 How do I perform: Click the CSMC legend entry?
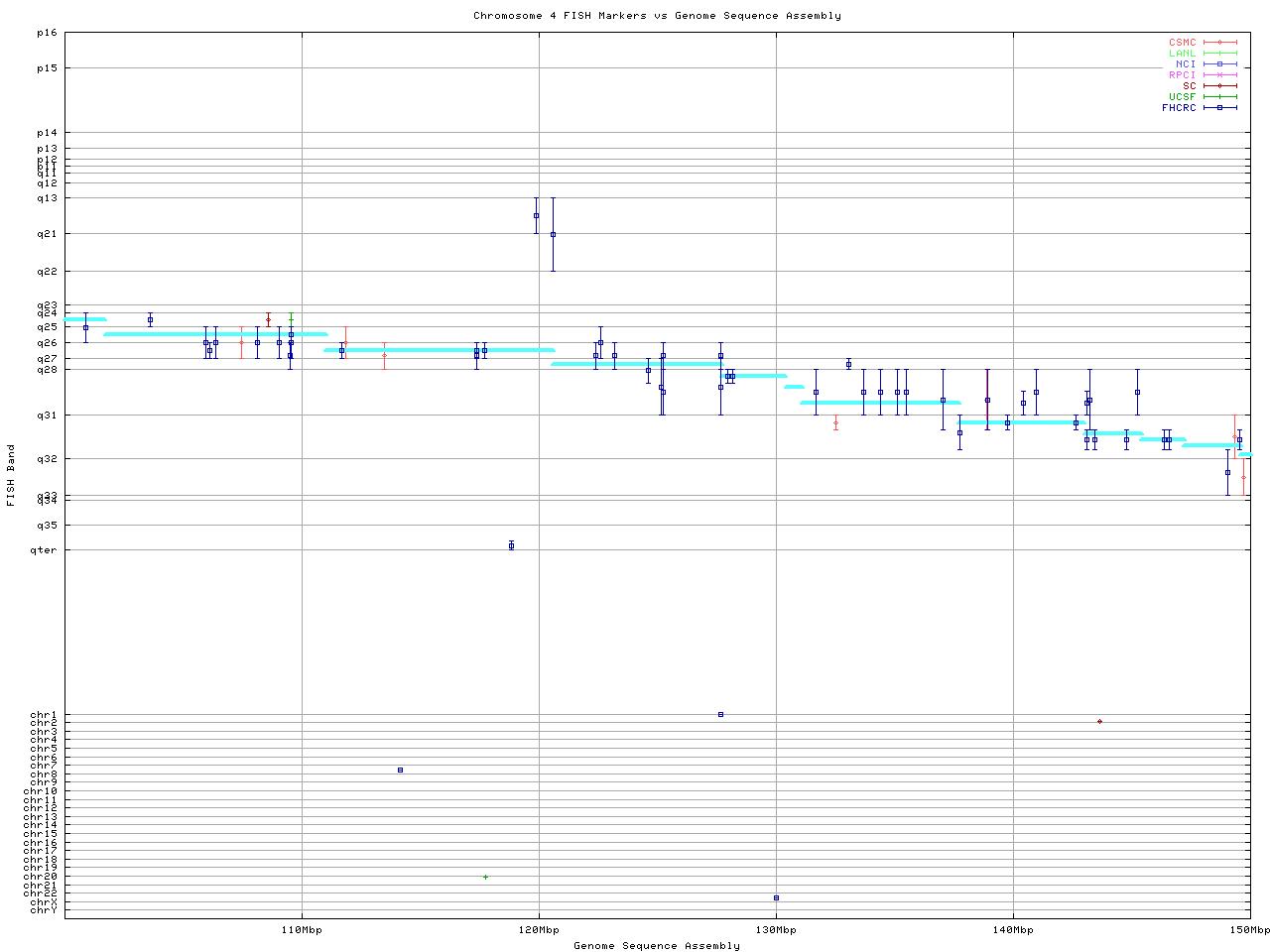tap(1182, 43)
